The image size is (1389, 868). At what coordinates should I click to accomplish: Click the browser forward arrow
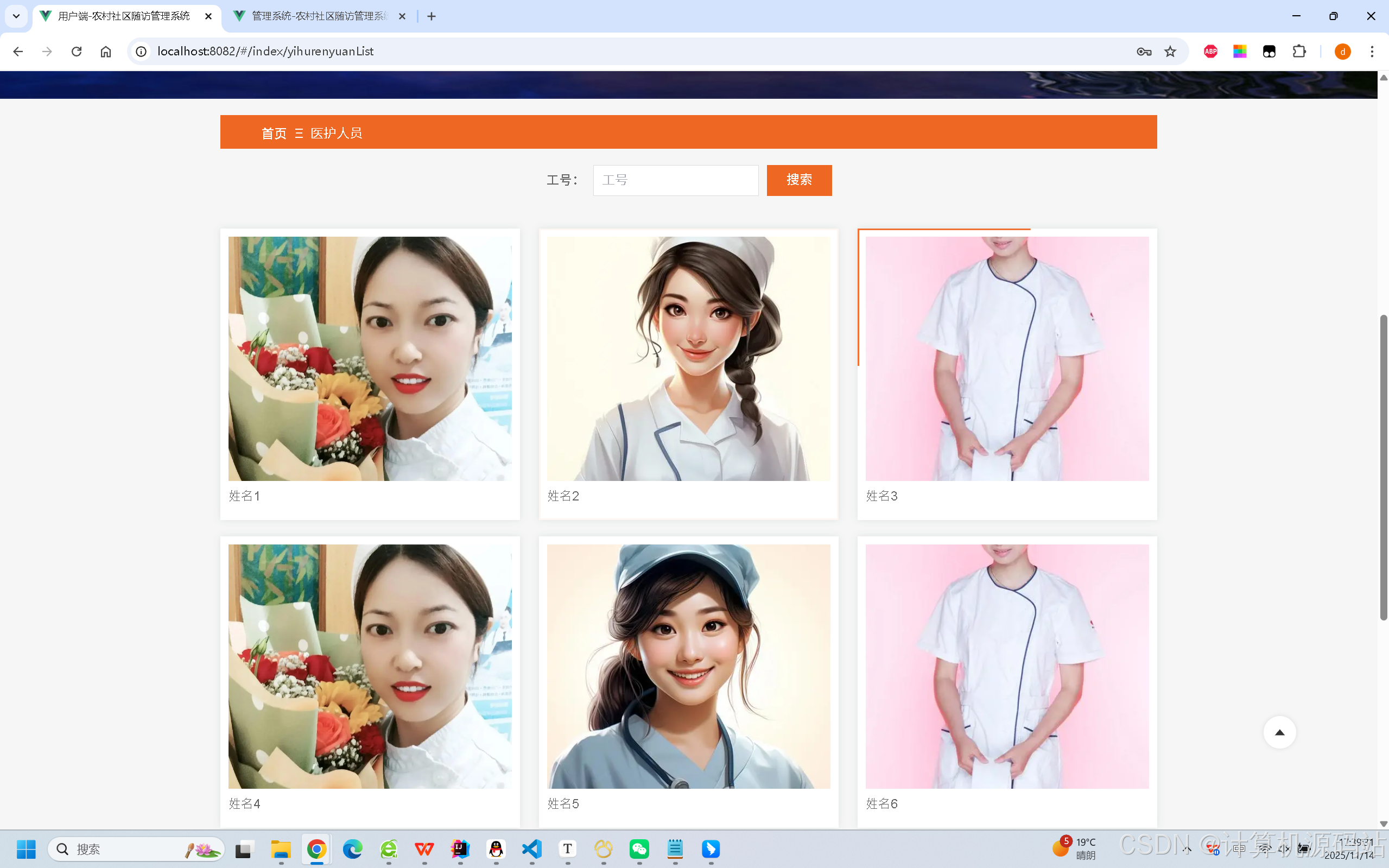(47, 52)
